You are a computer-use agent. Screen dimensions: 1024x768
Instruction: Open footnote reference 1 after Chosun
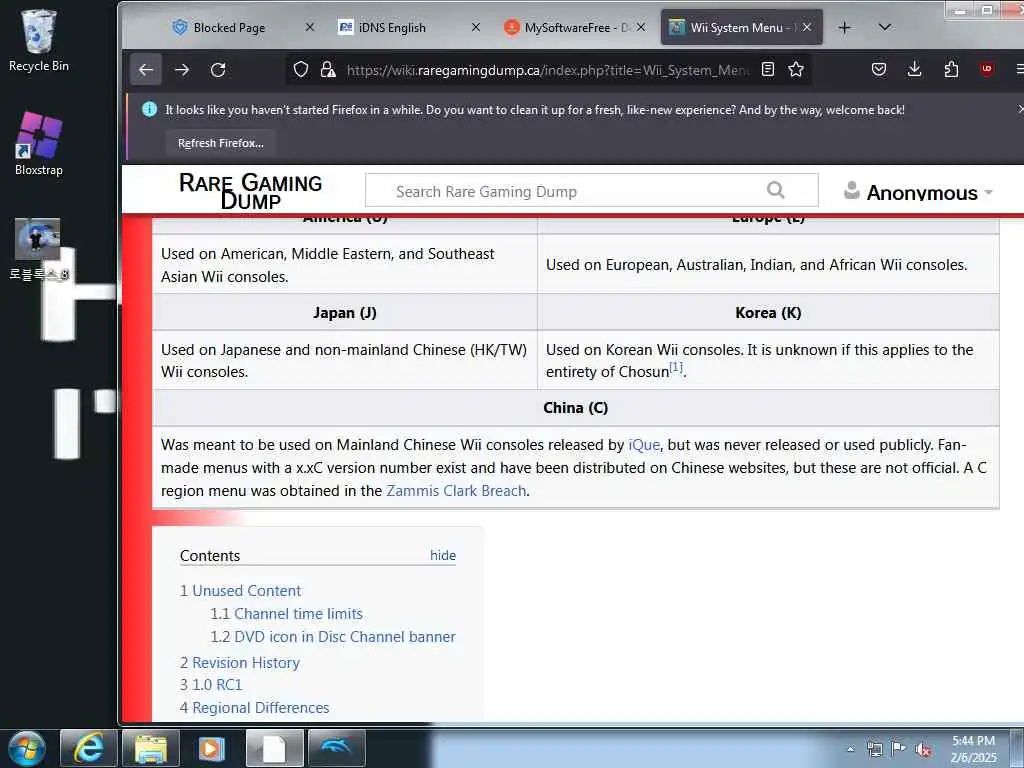coord(676,367)
